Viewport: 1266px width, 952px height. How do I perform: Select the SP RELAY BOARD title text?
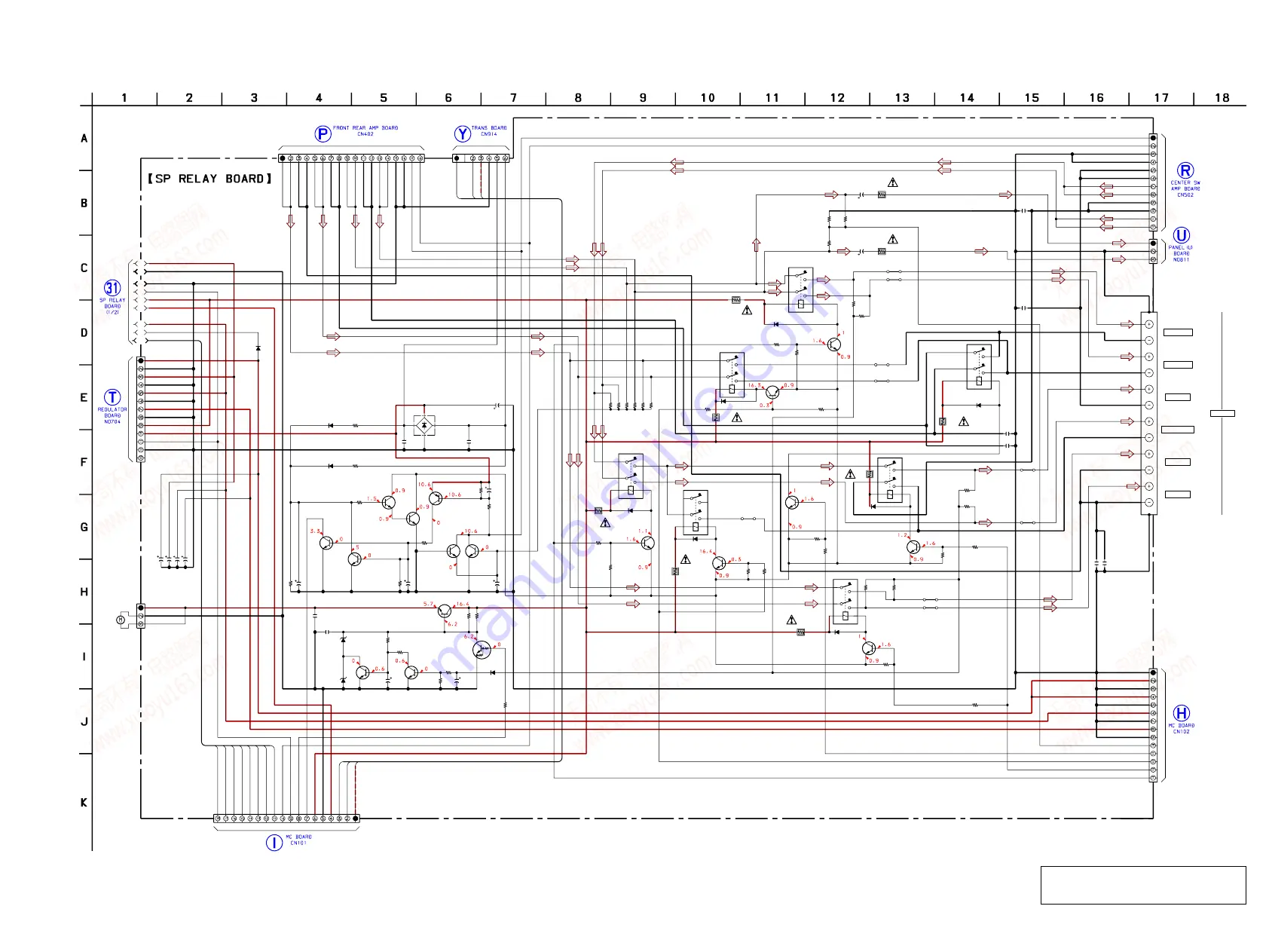(x=209, y=179)
